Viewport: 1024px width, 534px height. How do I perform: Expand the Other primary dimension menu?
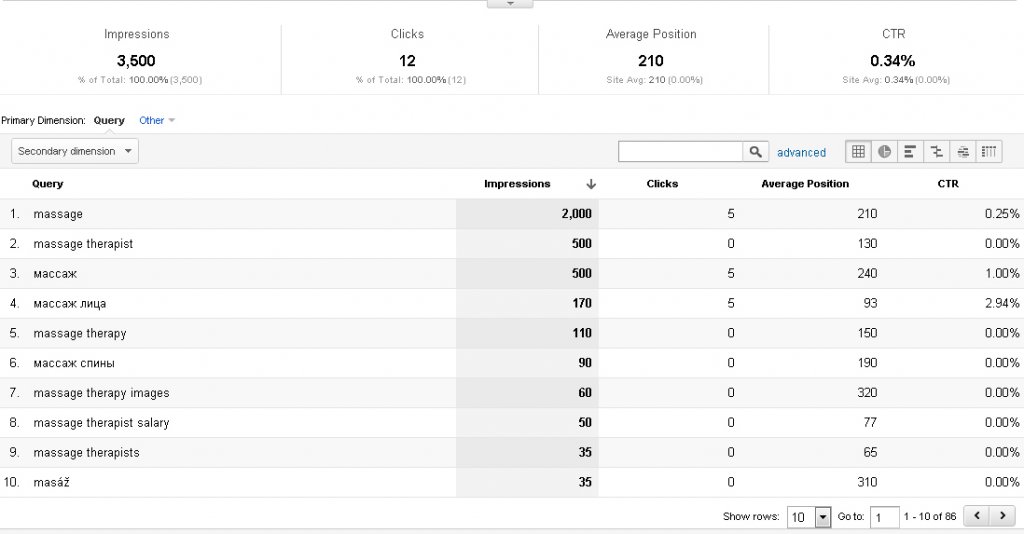[157, 121]
